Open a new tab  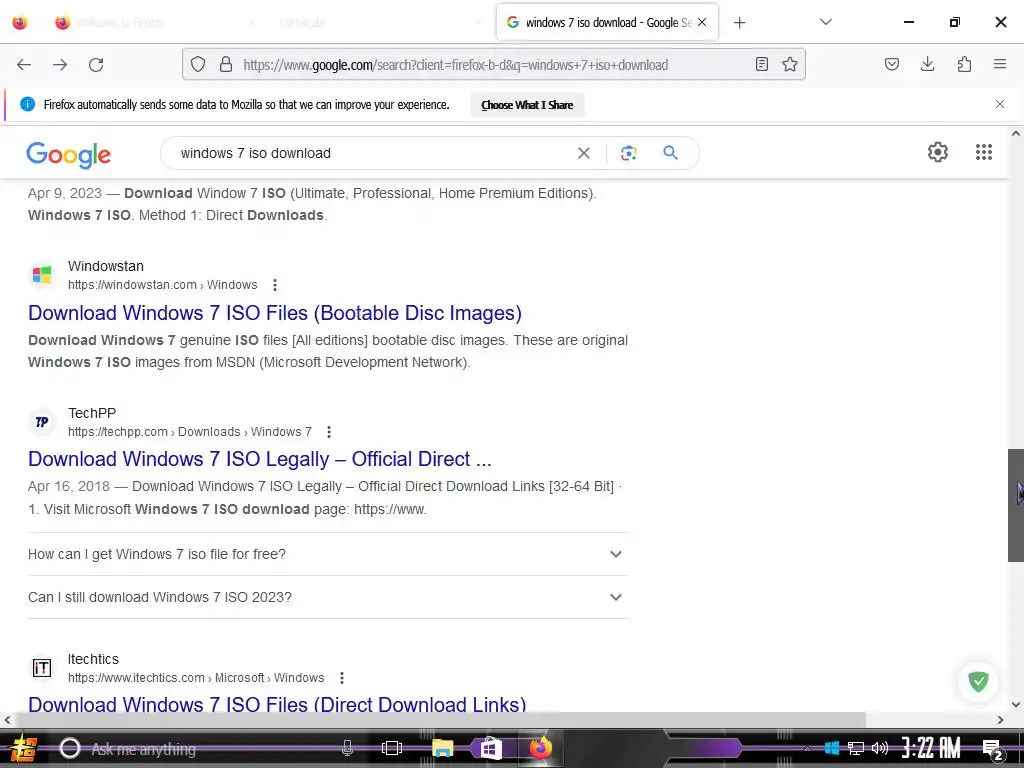[x=739, y=23]
